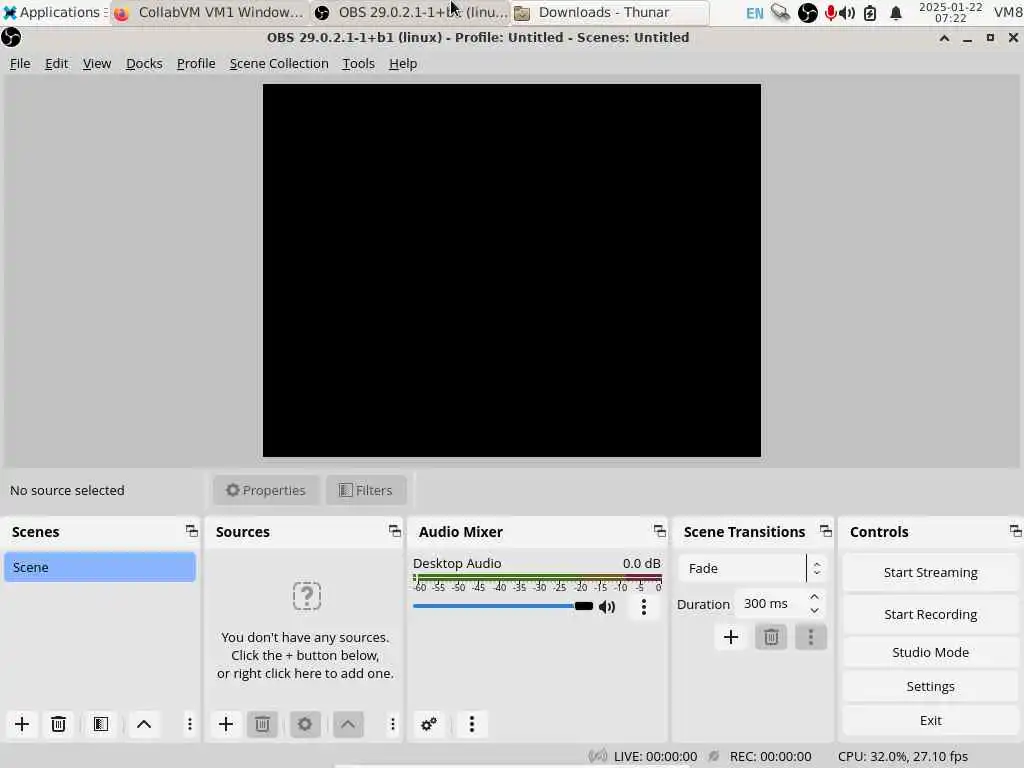The height and width of the screenshot is (768, 1024).
Task: Enable Studio Mode
Action: point(931,652)
